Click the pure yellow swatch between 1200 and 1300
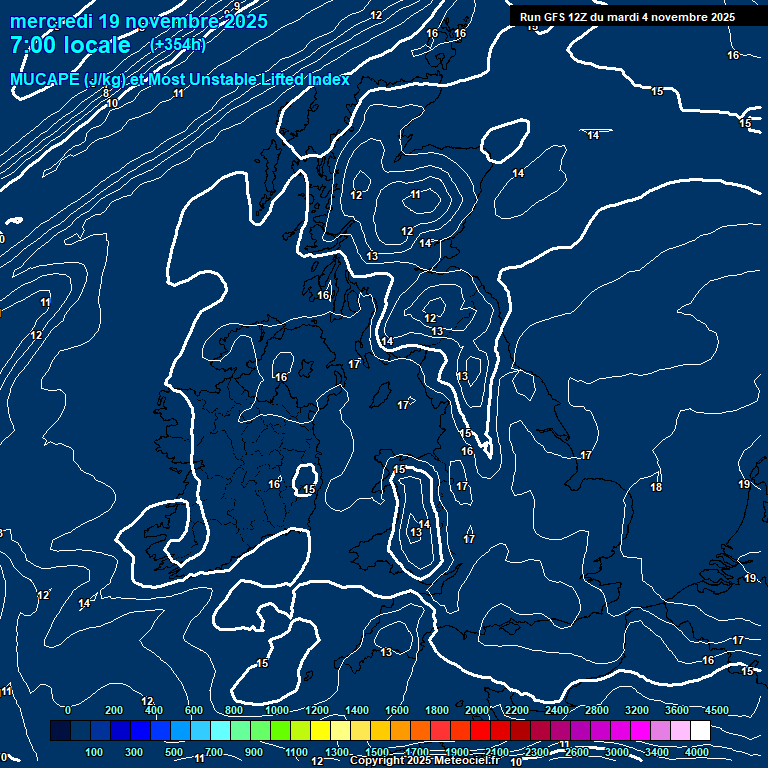This screenshot has width=768, height=768. [x=320, y=730]
